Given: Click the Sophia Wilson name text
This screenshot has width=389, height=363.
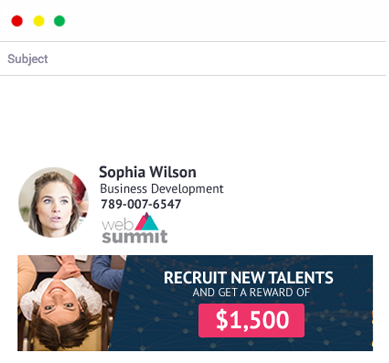Looking at the screenshot, I should pos(148,172).
